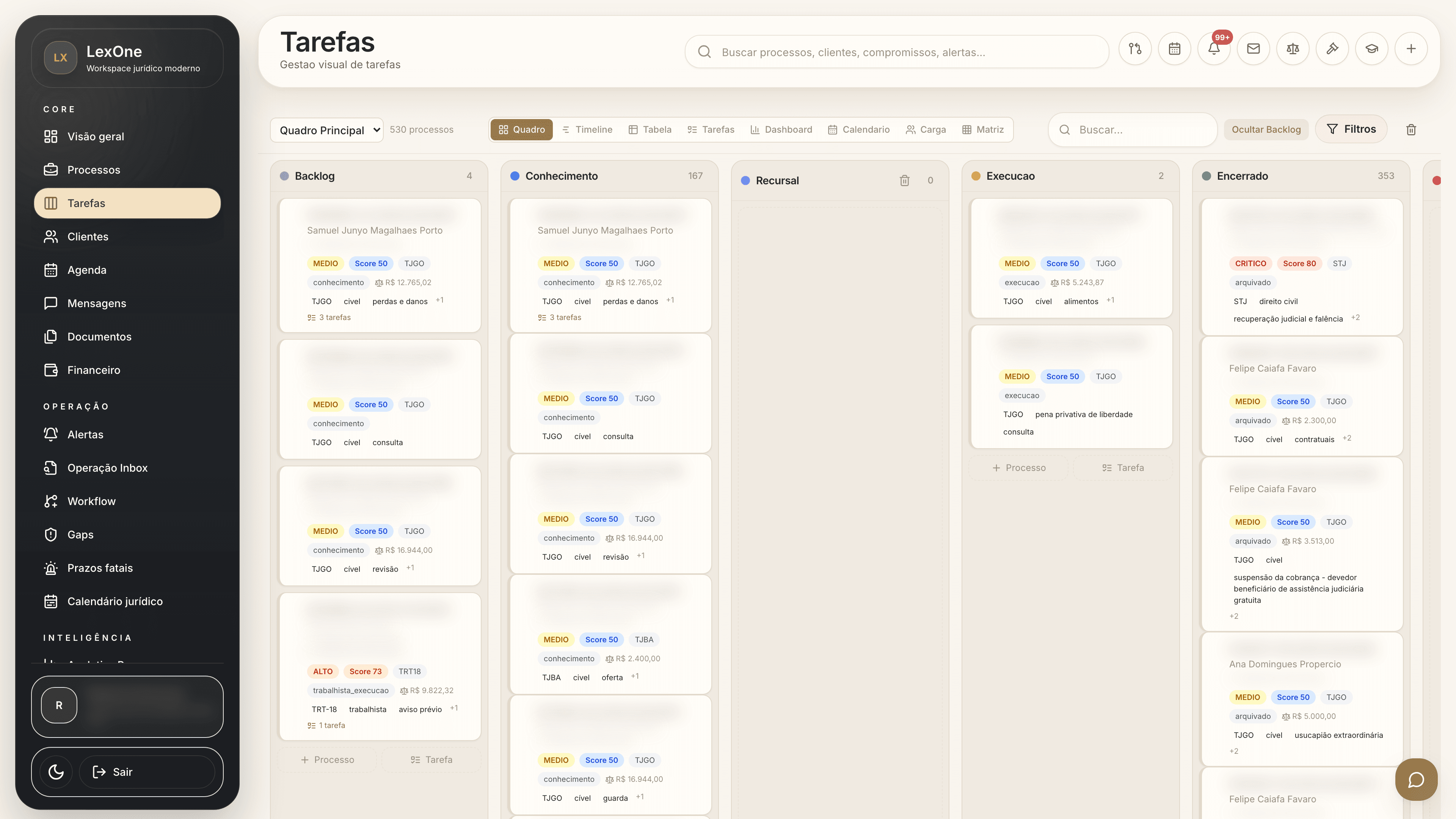The height and width of the screenshot is (819, 1456).
Task: Open the notifications bell with 99+ badge
Action: click(x=1214, y=49)
